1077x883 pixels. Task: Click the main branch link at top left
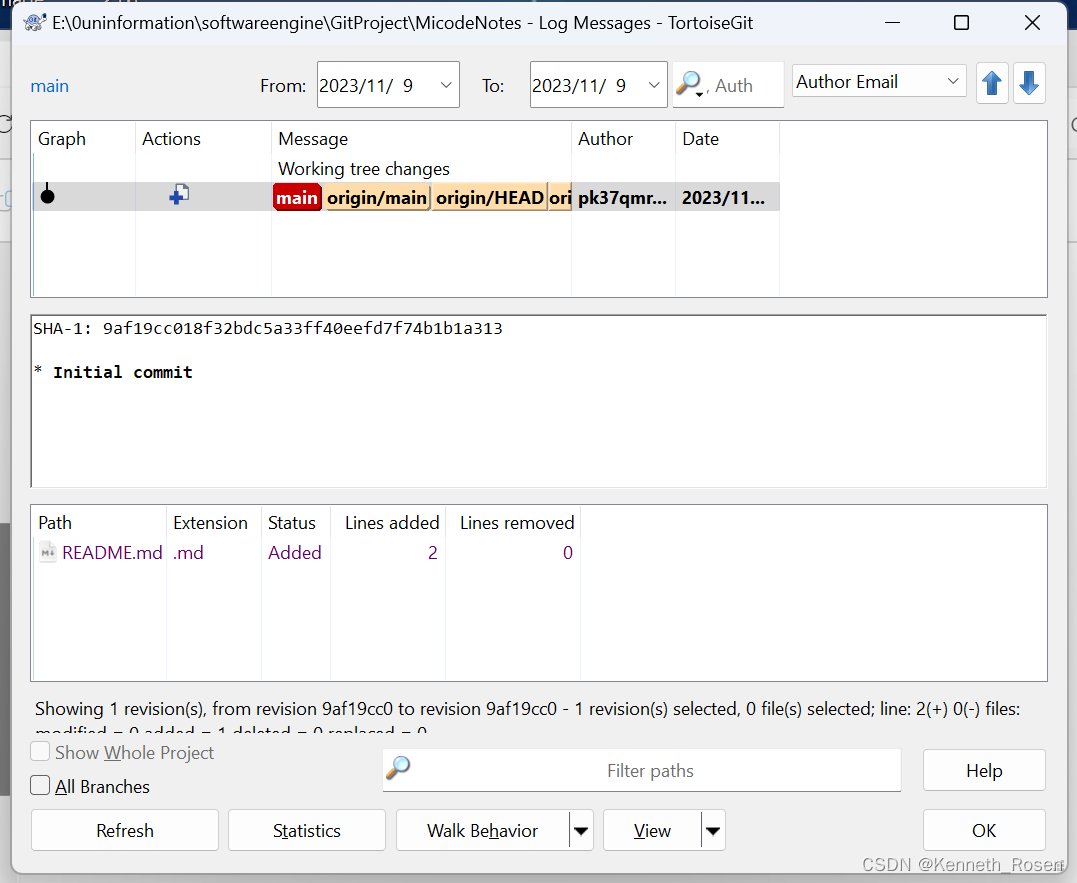pos(49,86)
